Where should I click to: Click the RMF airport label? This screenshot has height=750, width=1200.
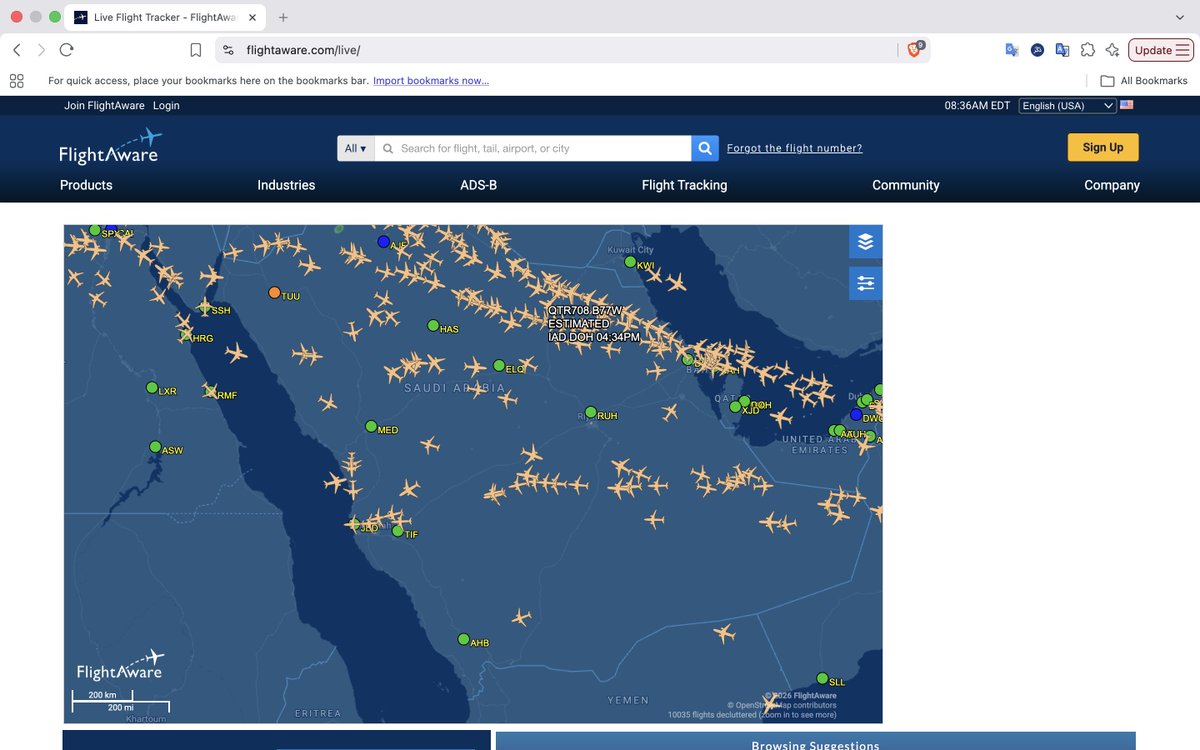[x=227, y=396]
